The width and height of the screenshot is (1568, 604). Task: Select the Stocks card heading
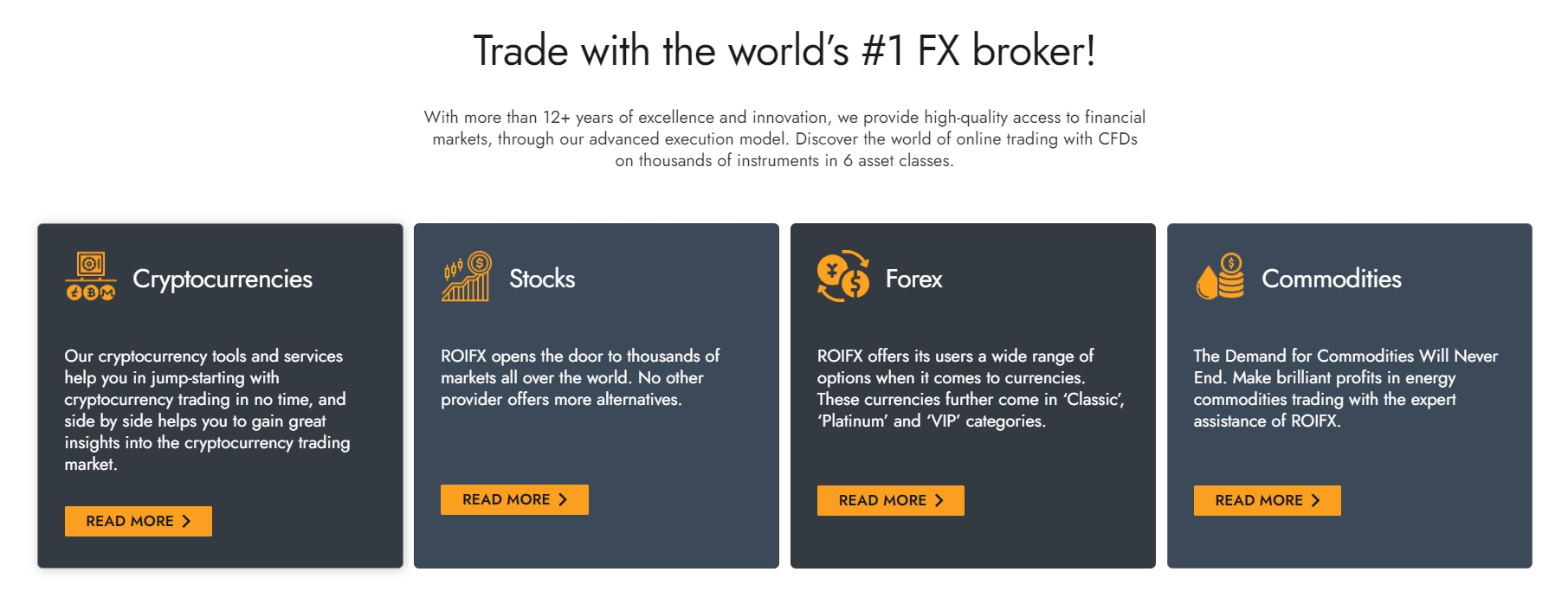coord(542,279)
